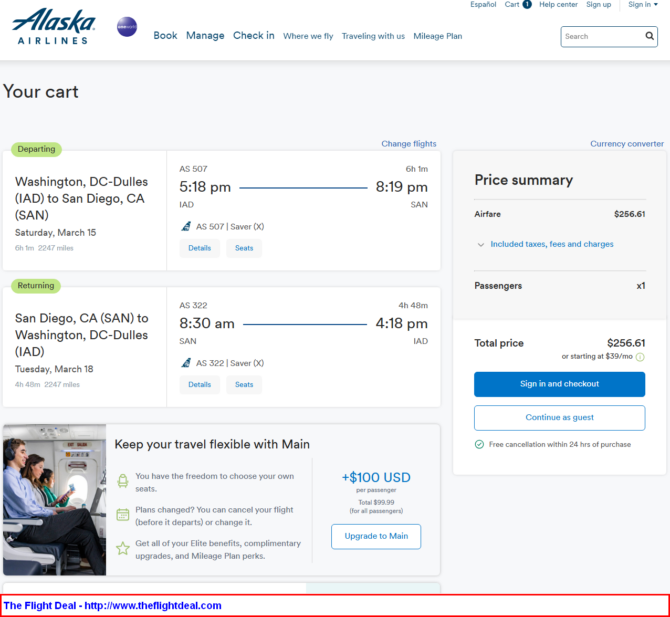Click the info icon beside $39/mo
The height and width of the screenshot is (617, 670).
coord(640,357)
